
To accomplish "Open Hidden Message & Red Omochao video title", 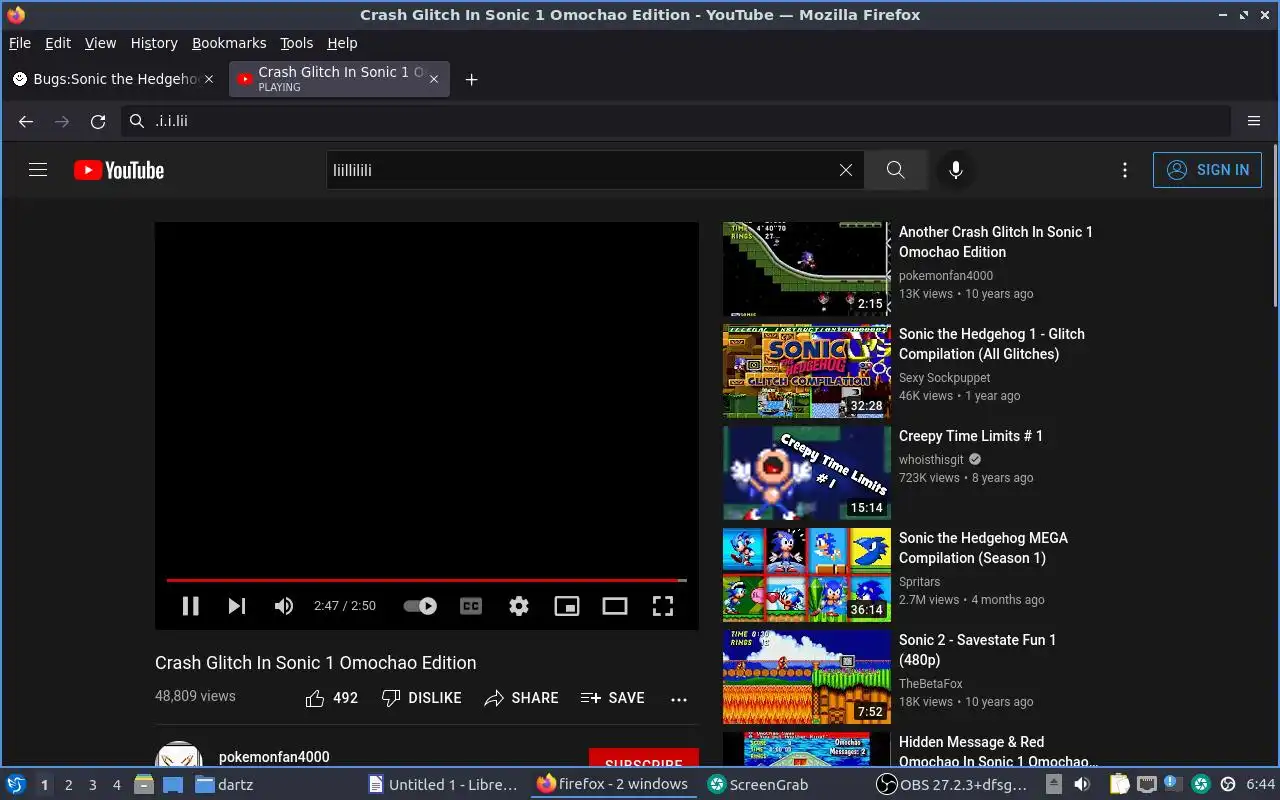I will 998,752.
